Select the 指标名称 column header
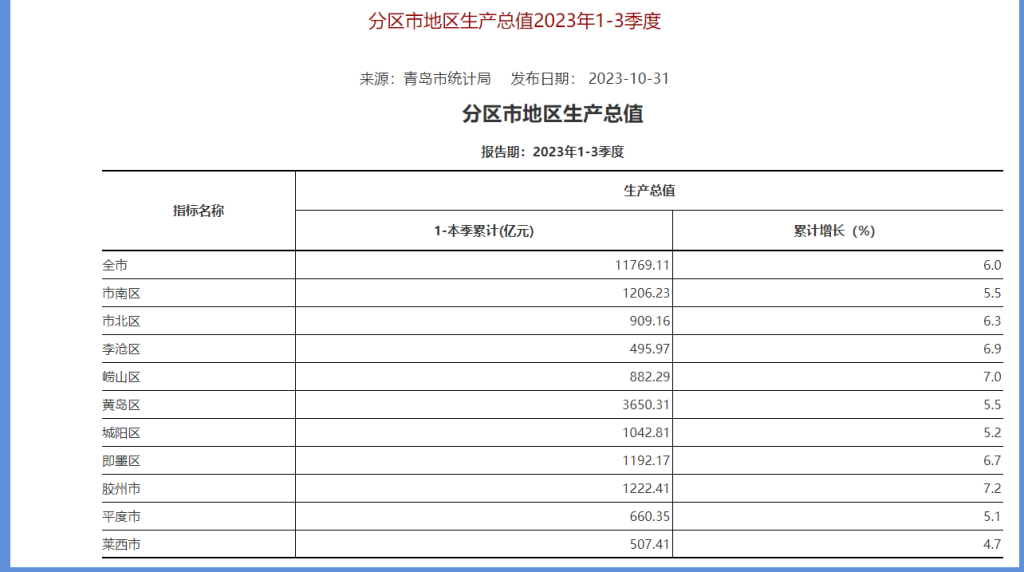 198,211
